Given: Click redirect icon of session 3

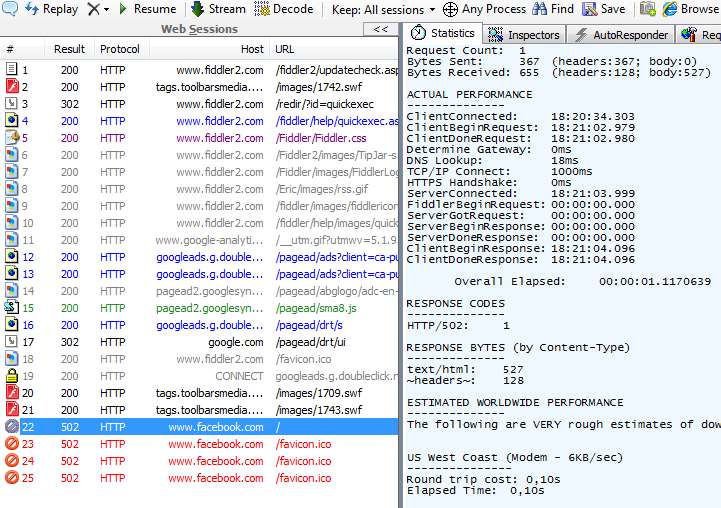Looking at the screenshot, I should click(11, 103).
